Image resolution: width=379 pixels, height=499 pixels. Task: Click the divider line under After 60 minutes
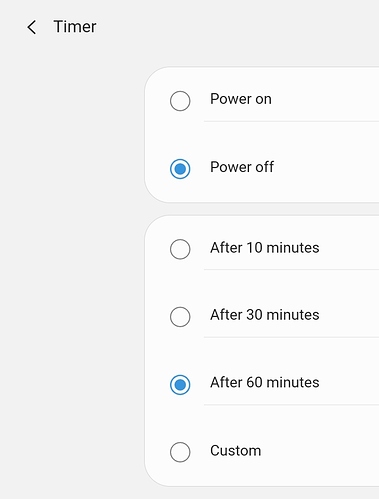291,405
